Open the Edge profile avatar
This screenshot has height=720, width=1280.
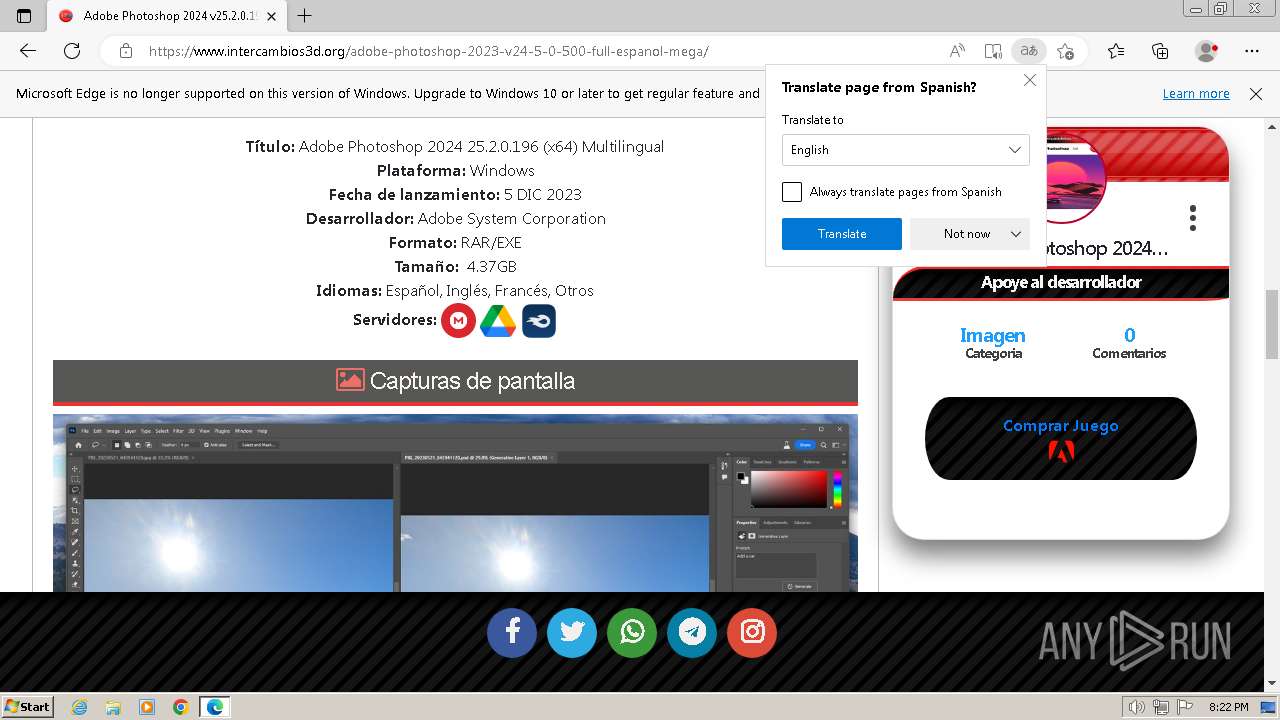(x=1207, y=51)
